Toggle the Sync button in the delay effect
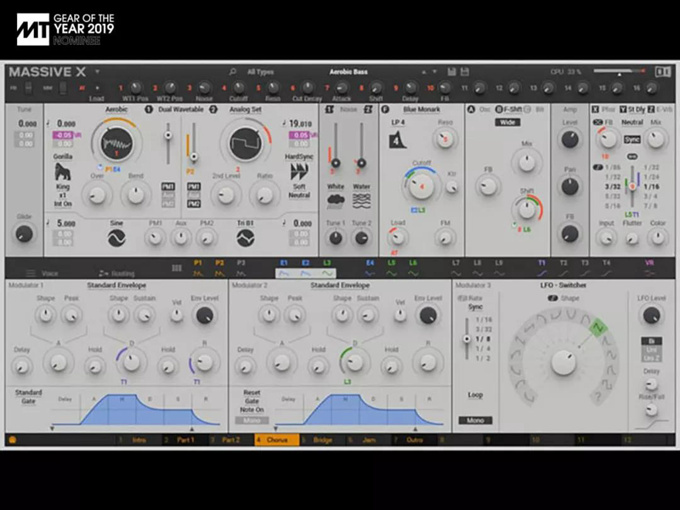This screenshot has width=680, height=510. pos(632,140)
